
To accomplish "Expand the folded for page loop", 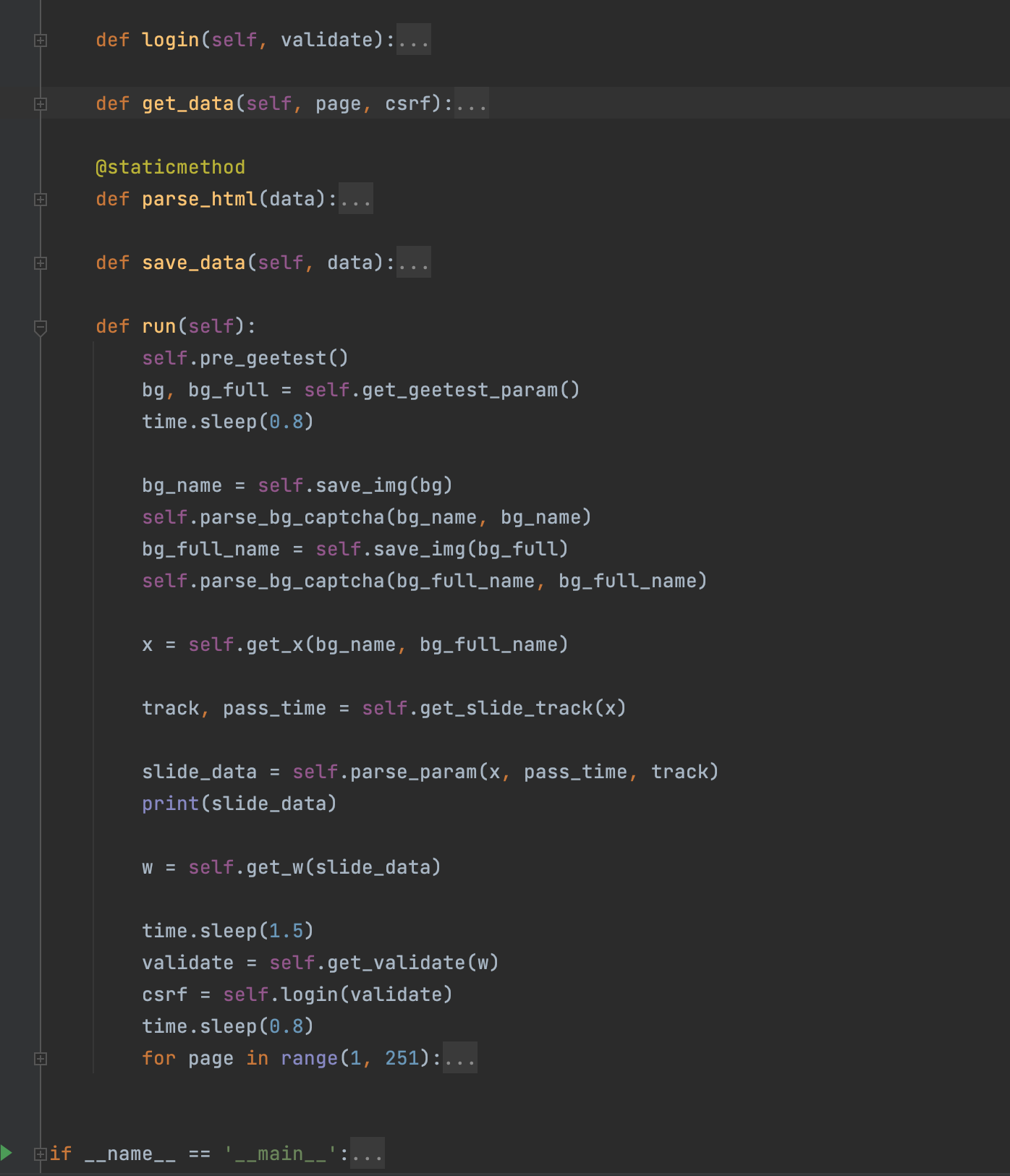I will pos(41,1059).
